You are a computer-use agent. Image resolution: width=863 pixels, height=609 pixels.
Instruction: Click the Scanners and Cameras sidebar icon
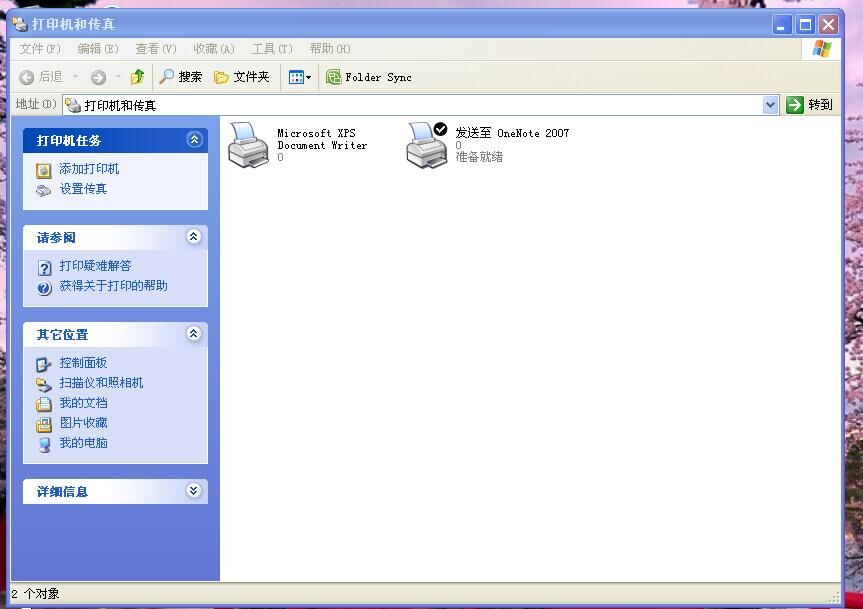[43, 385]
